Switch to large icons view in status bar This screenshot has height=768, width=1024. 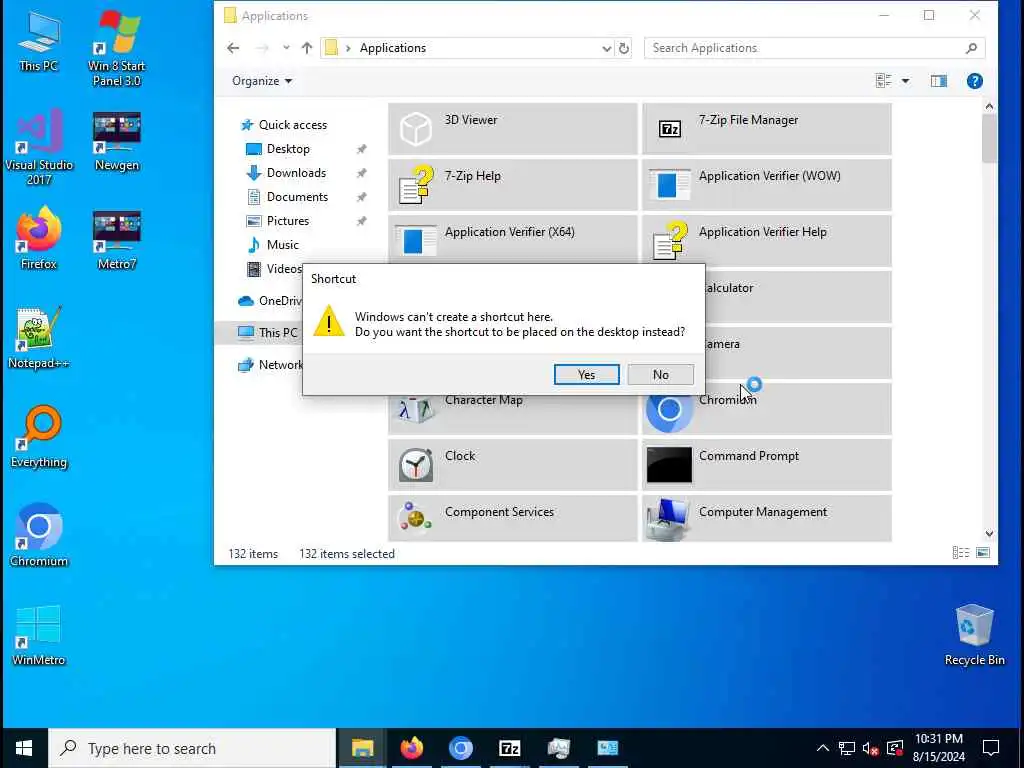click(983, 553)
